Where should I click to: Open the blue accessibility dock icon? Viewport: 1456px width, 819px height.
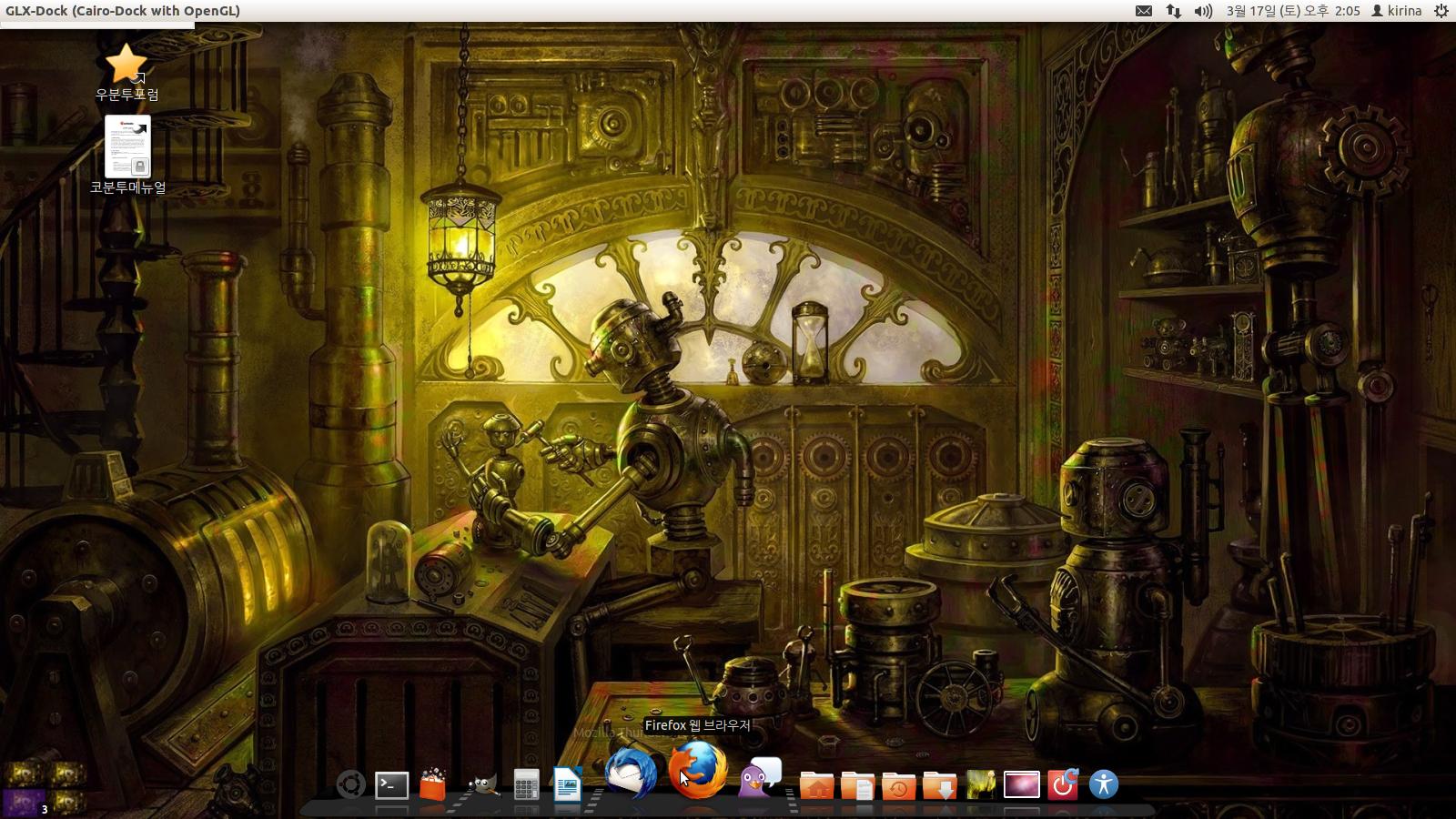click(x=1104, y=784)
